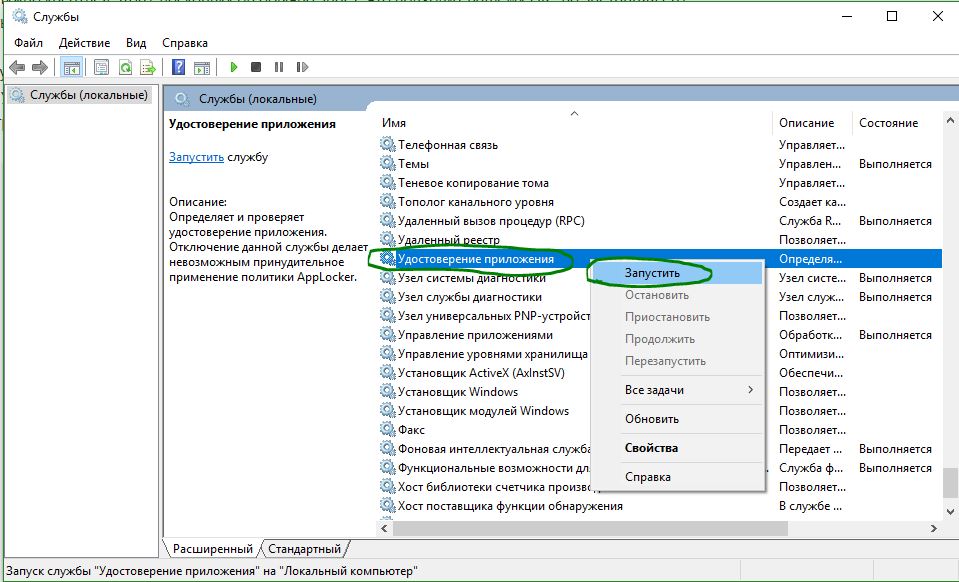
Task: Click the gear icon of Телефонная связь
Action: click(x=387, y=144)
